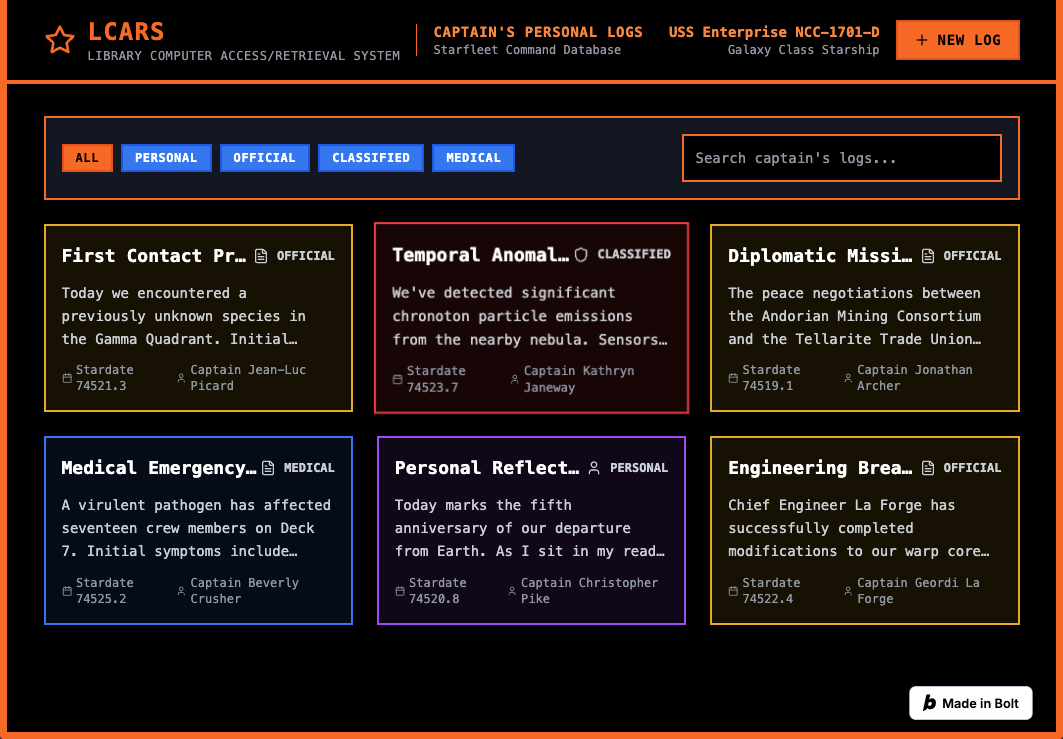Screen dimensions: 1063x739
Task: Open the Temporal Anomaly classified log card
Action: [531, 318]
